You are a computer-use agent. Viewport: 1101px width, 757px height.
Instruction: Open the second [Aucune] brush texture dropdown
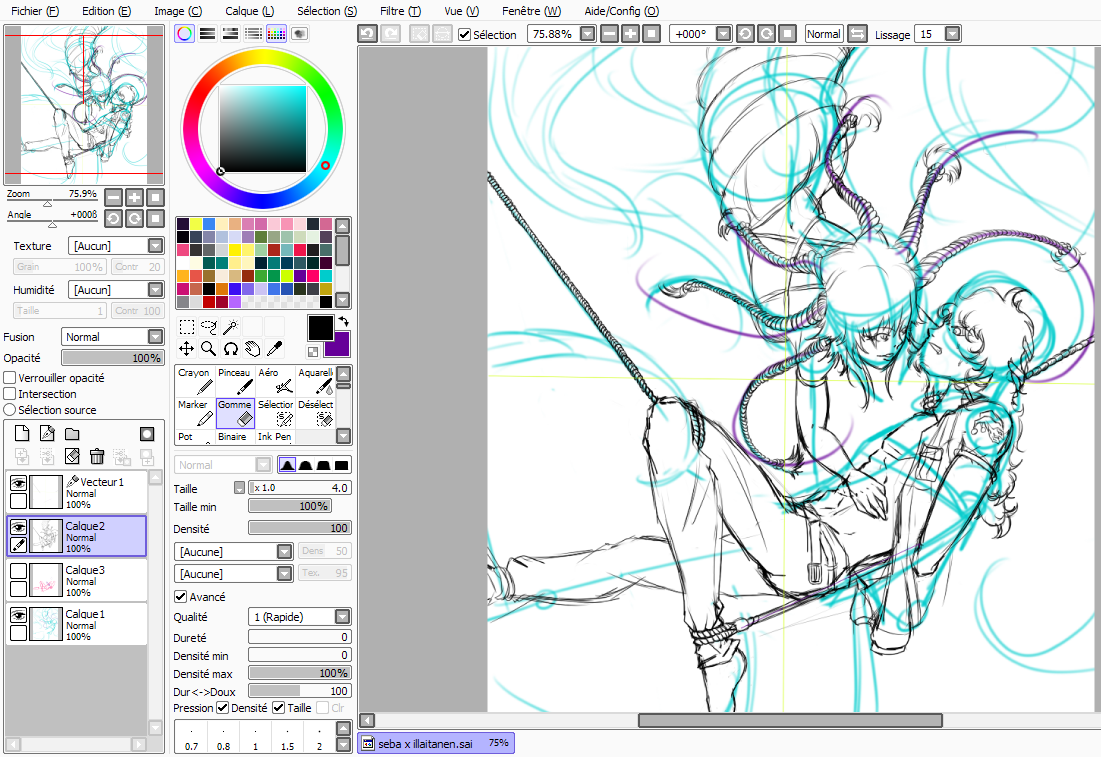pyautogui.click(x=284, y=574)
